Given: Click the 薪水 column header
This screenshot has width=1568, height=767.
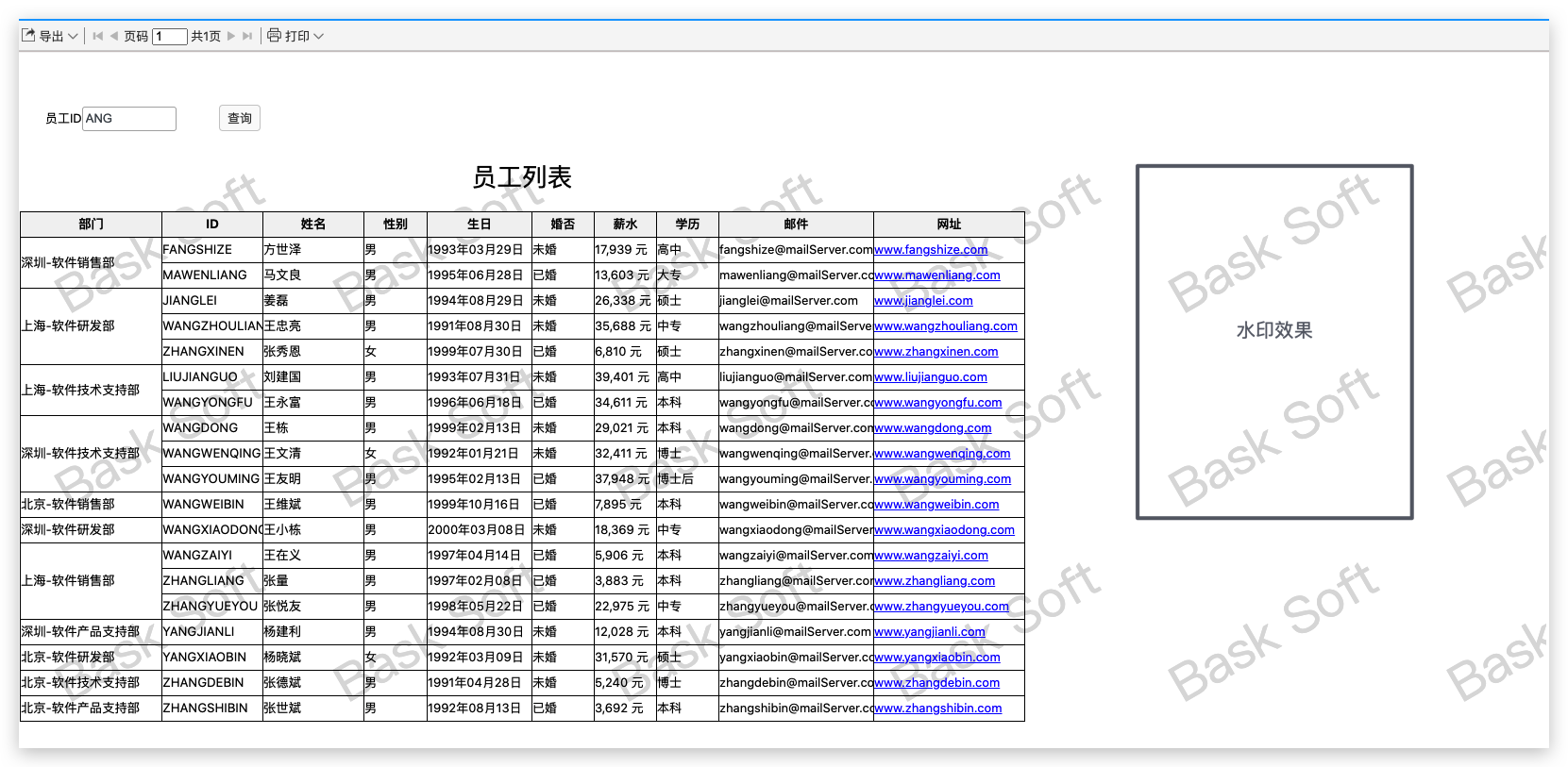Looking at the screenshot, I should [x=625, y=225].
